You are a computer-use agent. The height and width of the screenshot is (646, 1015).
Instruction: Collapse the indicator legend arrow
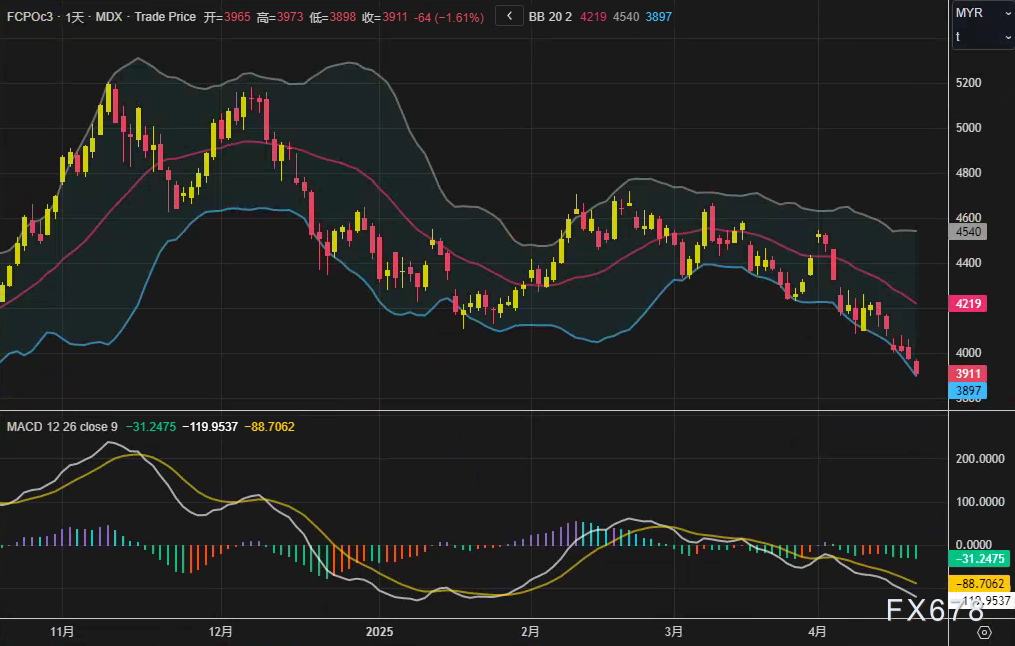click(509, 17)
